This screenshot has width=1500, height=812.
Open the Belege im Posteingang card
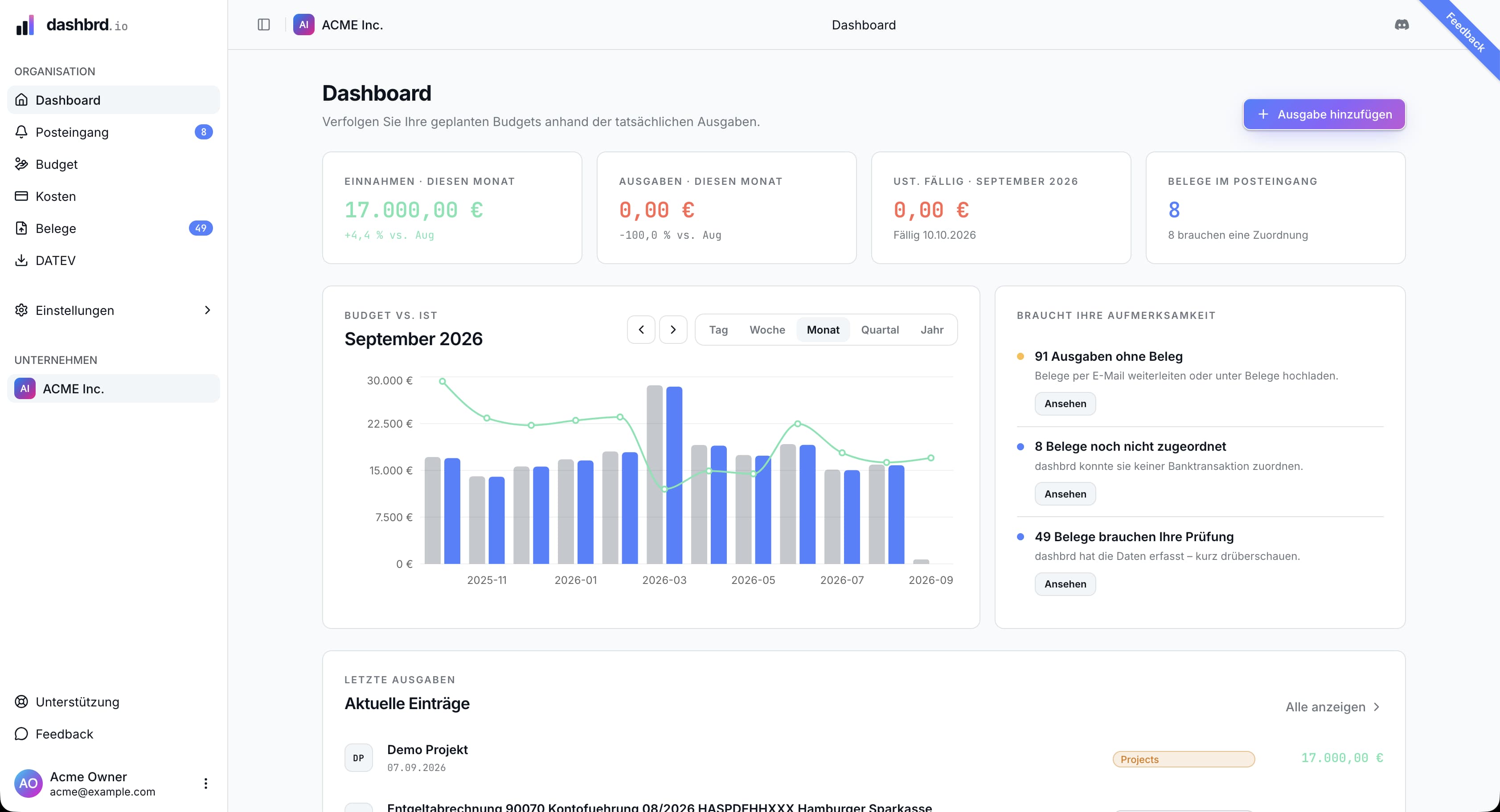pos(1275,208)
